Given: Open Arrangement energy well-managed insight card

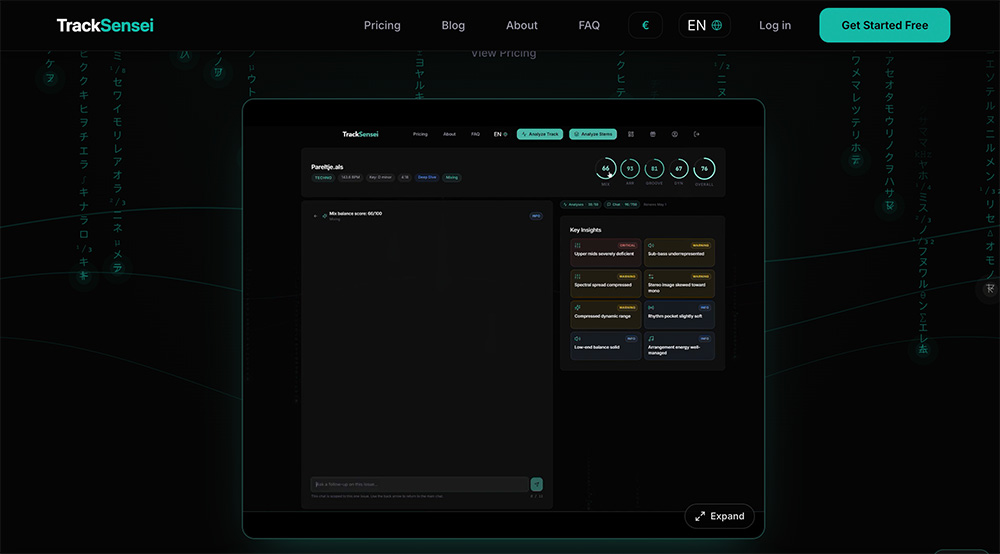Looking at the screenshot, I should (x=679, y=346).
